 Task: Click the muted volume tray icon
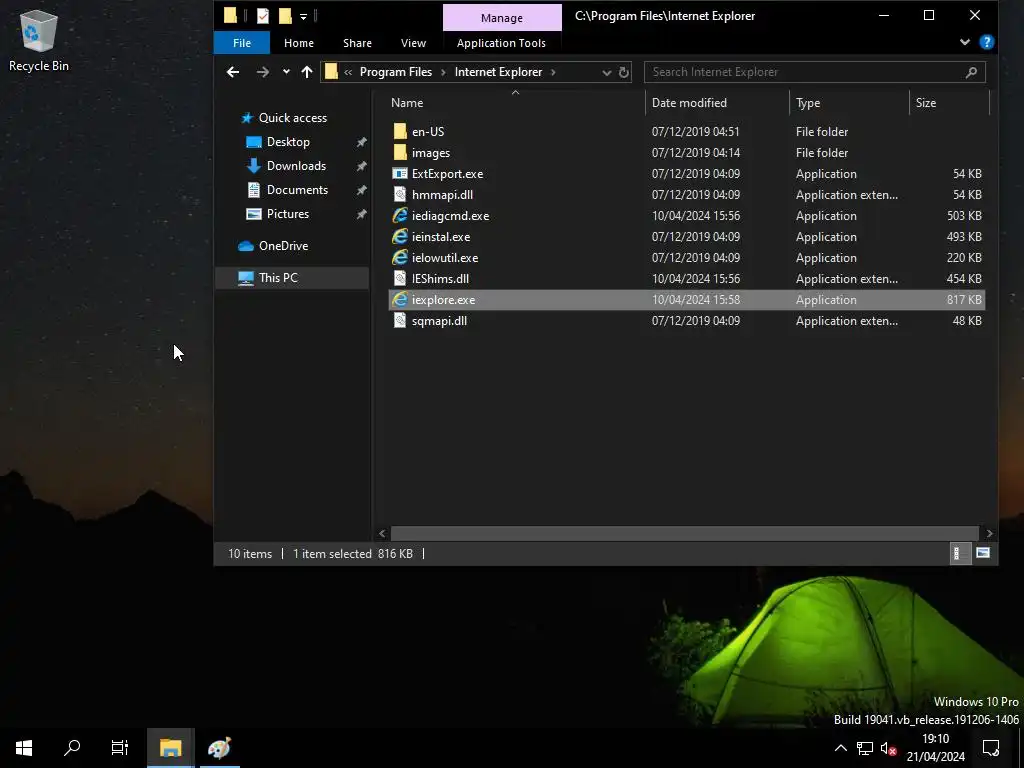(888, 748)
